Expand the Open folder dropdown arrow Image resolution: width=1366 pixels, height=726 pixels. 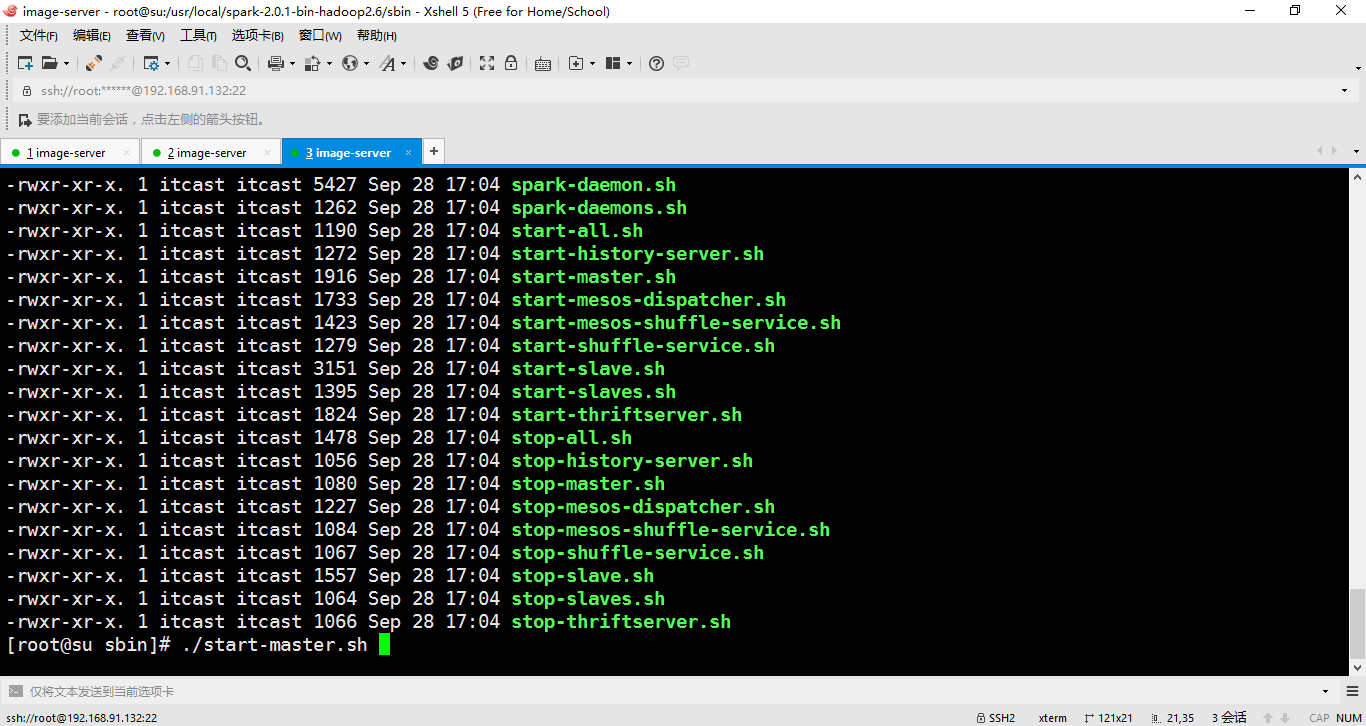[x=66, y=63]
